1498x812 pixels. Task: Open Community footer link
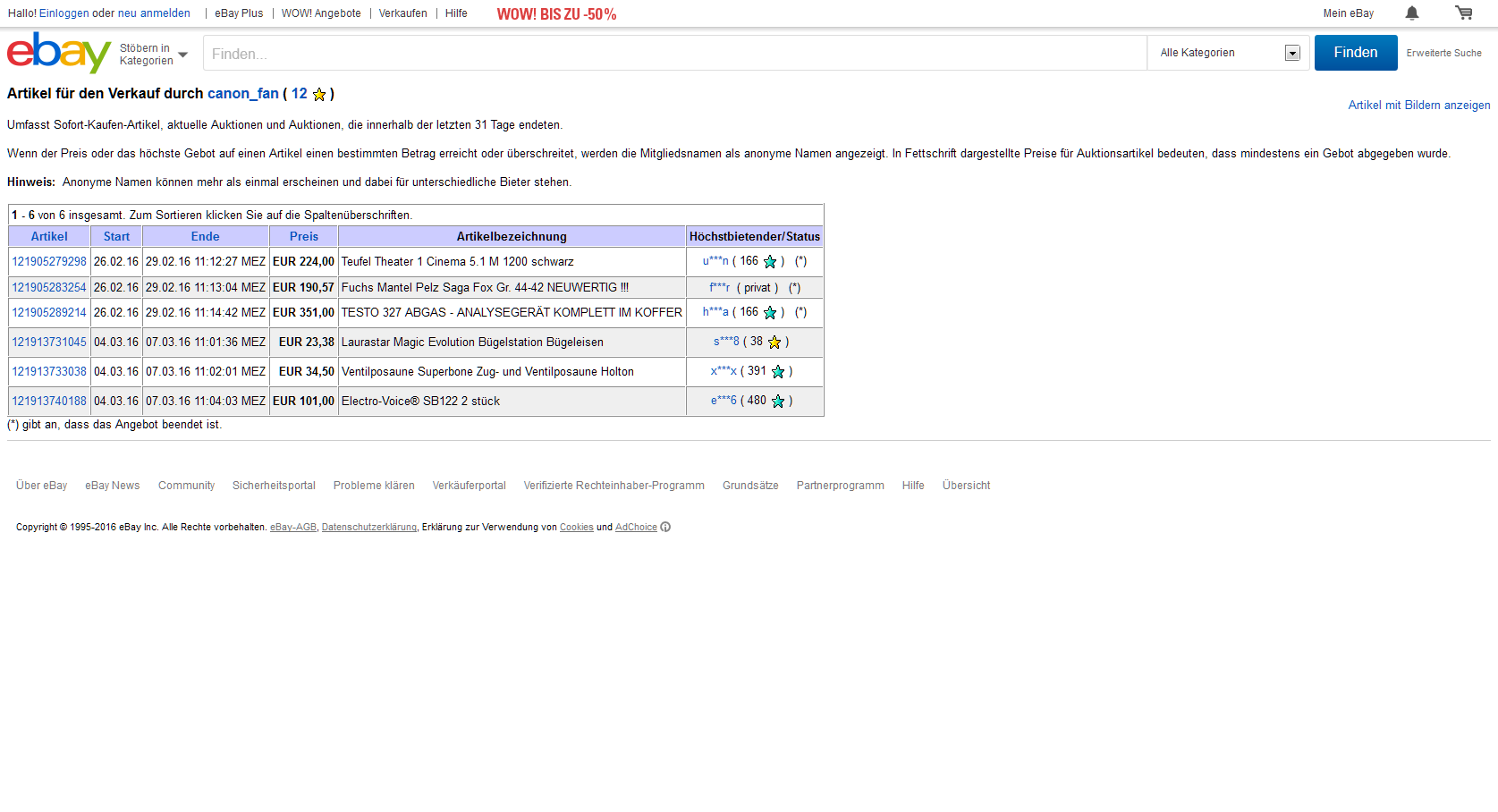click(186, 486)
